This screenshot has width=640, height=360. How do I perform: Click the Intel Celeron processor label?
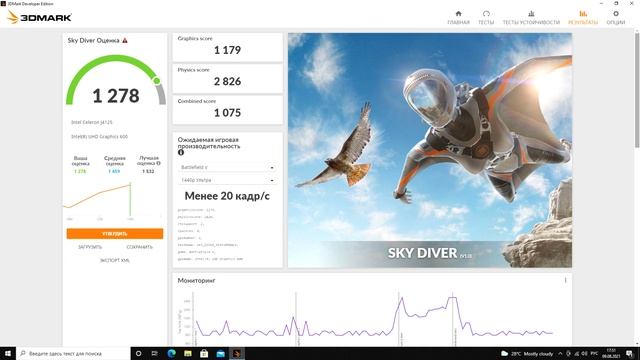click(91, 122)
